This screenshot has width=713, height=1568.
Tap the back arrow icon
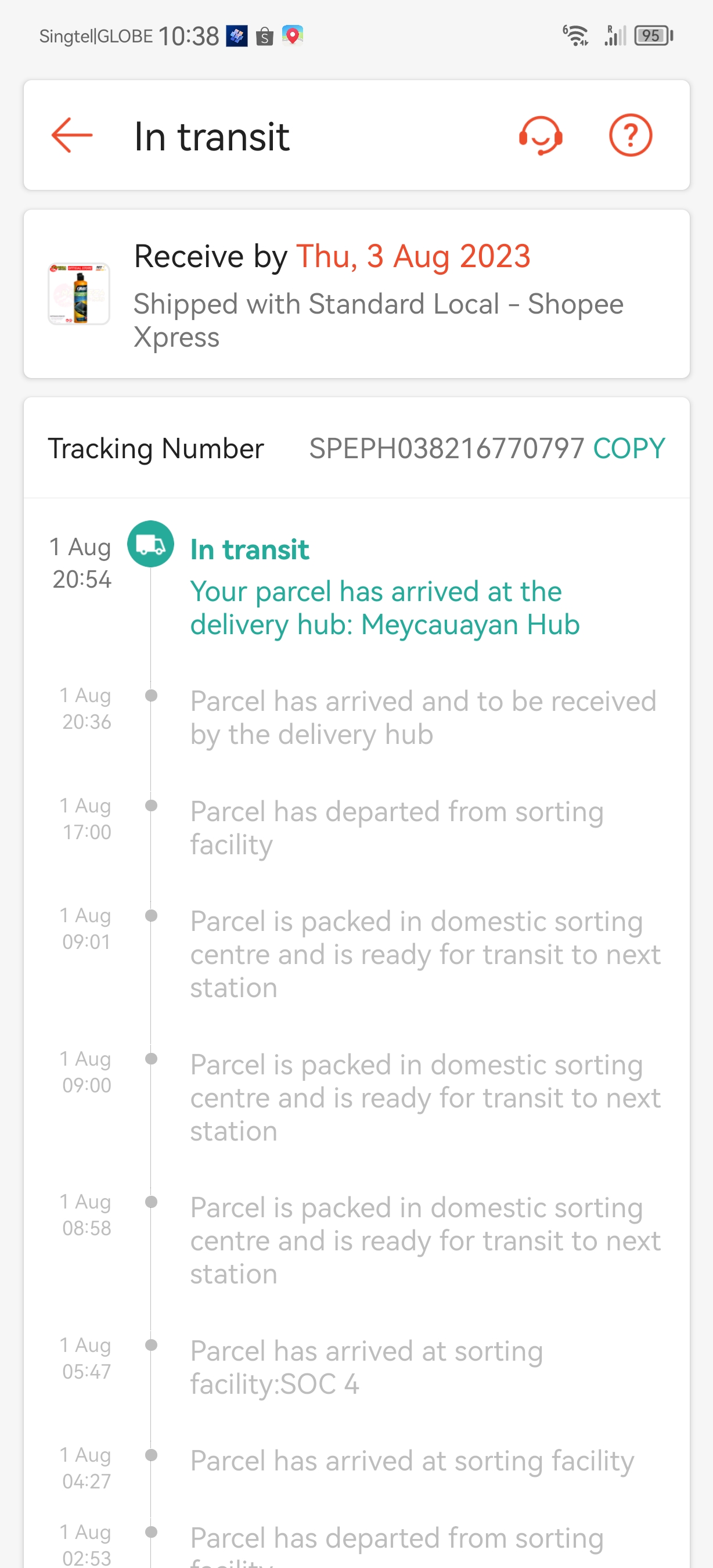pyautogui.click(x=72, y=135)
